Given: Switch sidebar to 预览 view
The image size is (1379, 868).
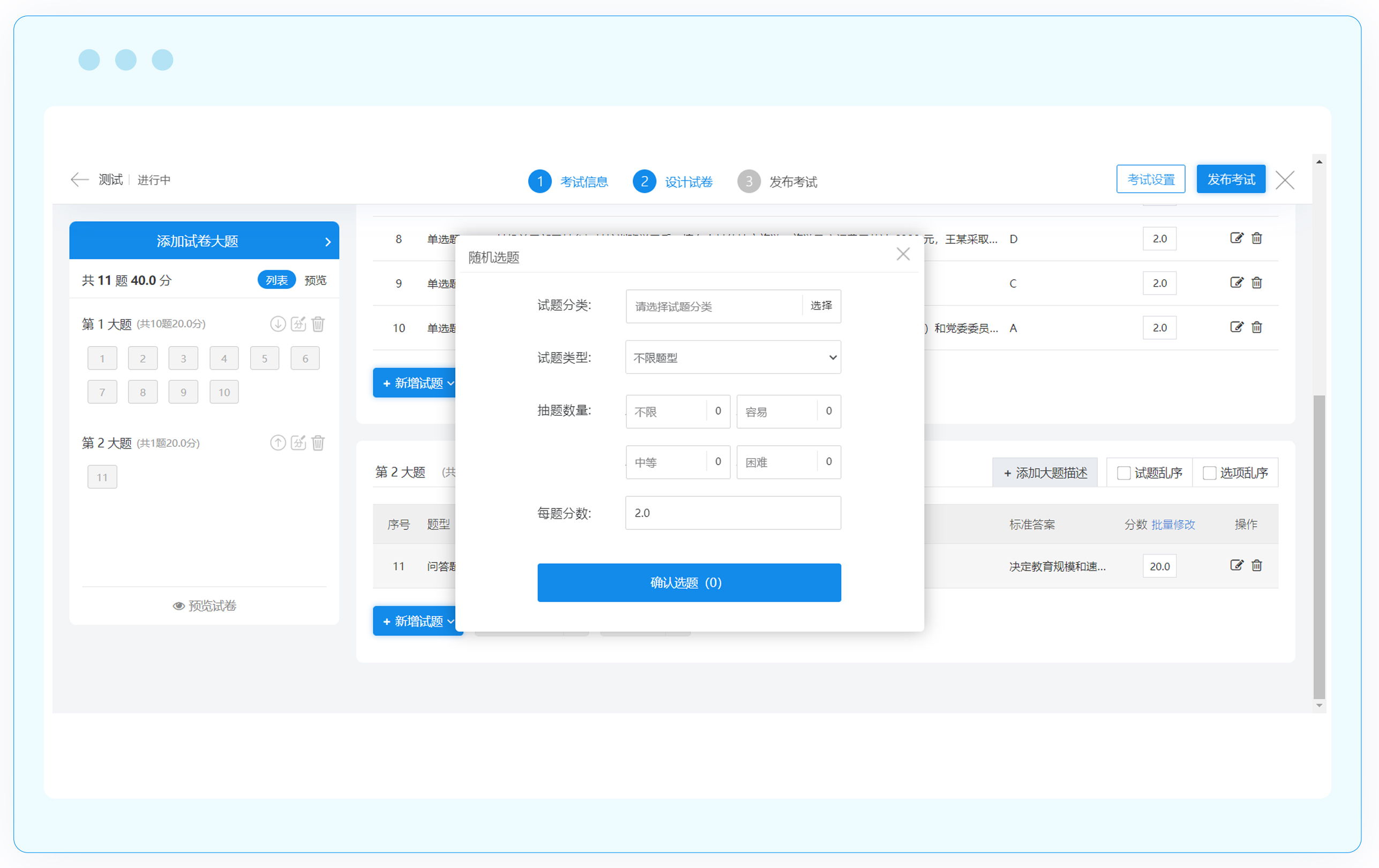Looking at the screenshot, I should pyautogui.click(x=315, y=281).
